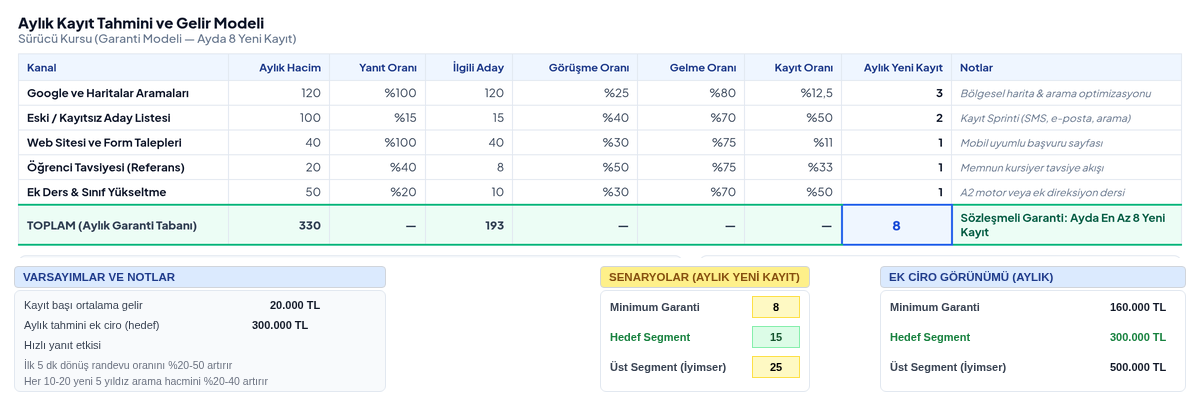Click the yellow Üst Segment value 25
1200x400 pixels.
(776, 367)
